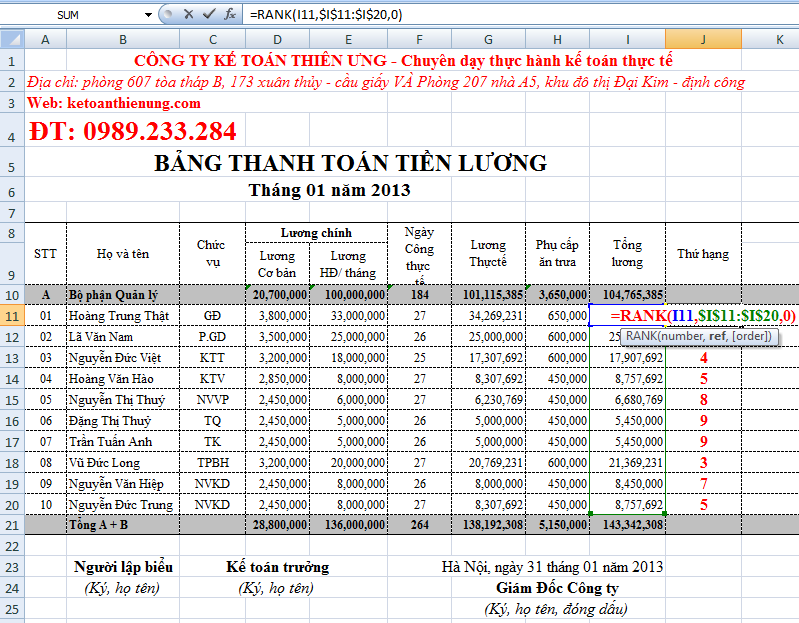Cancel the formula entry with the X icon

coord(189,14)
